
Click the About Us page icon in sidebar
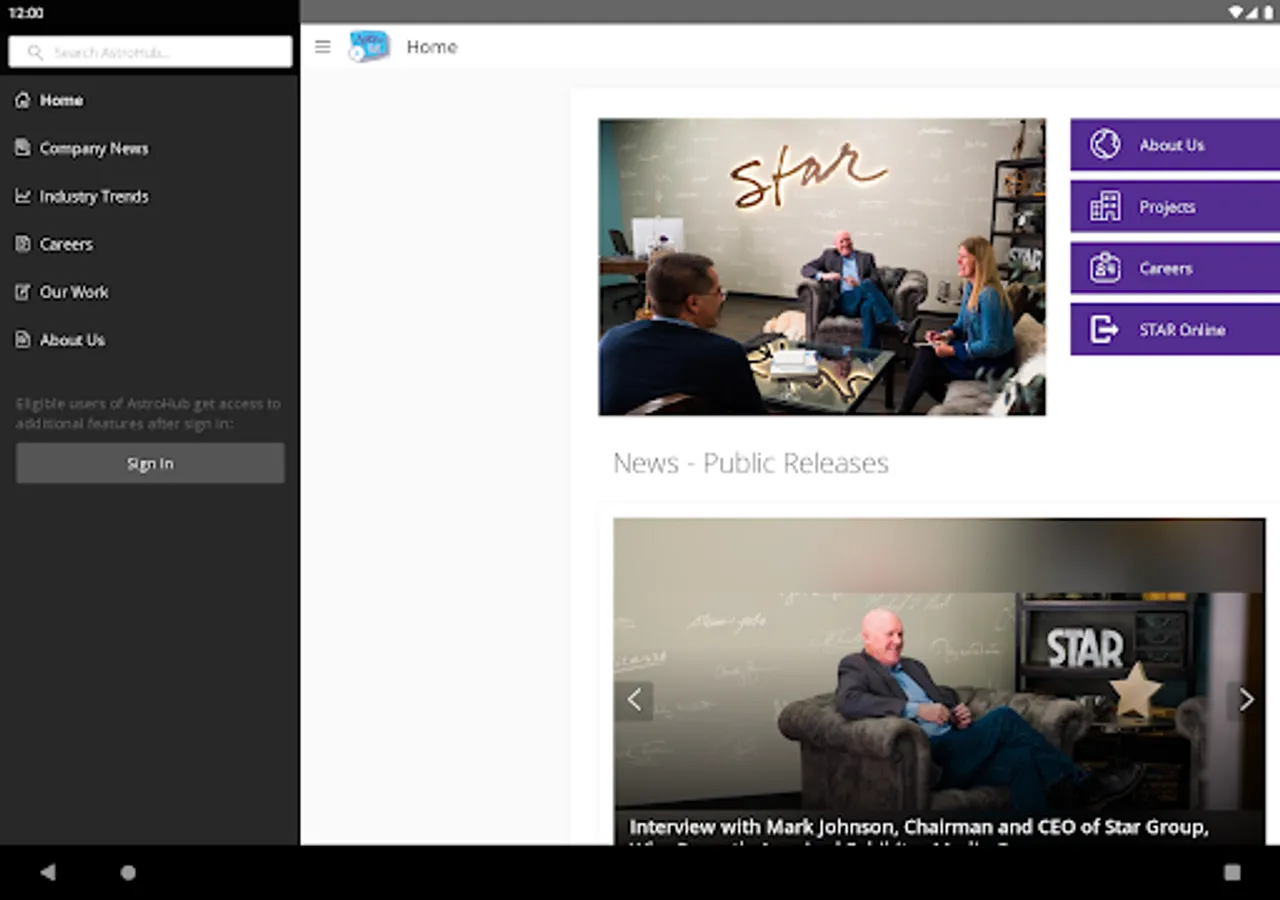coord(23,340)
